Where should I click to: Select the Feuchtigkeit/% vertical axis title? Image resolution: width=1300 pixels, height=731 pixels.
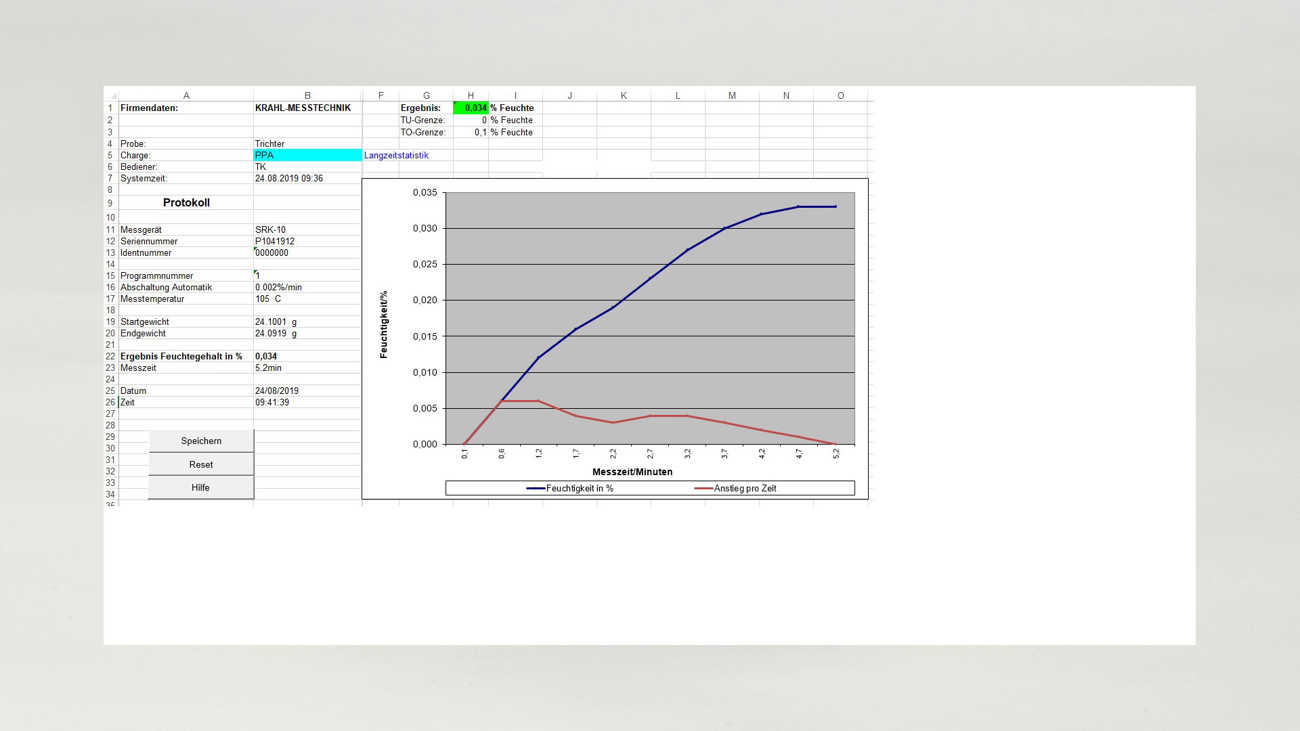[x=384, y=324]
